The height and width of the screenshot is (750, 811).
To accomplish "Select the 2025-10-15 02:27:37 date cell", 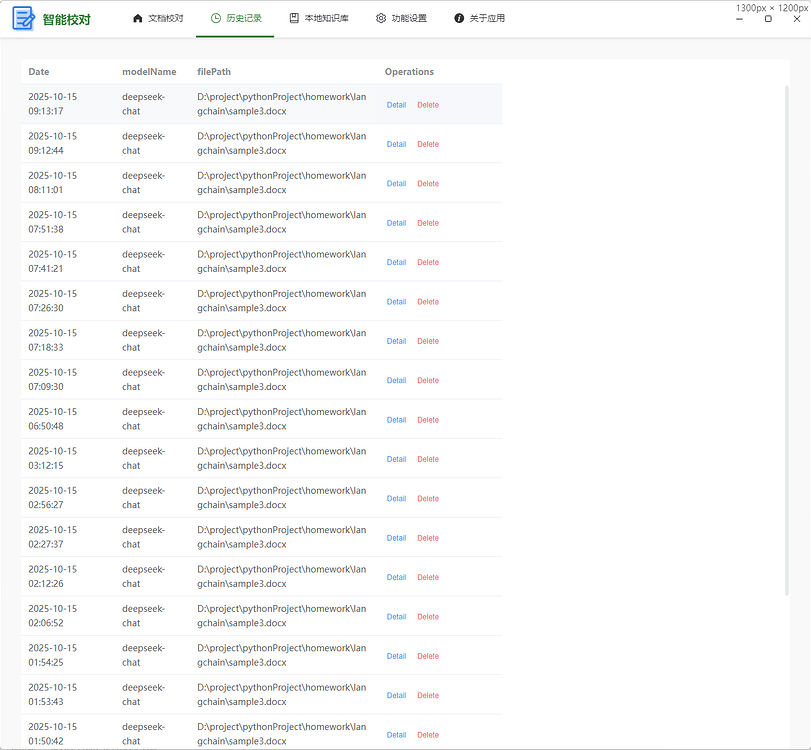I will pos(53,537).
